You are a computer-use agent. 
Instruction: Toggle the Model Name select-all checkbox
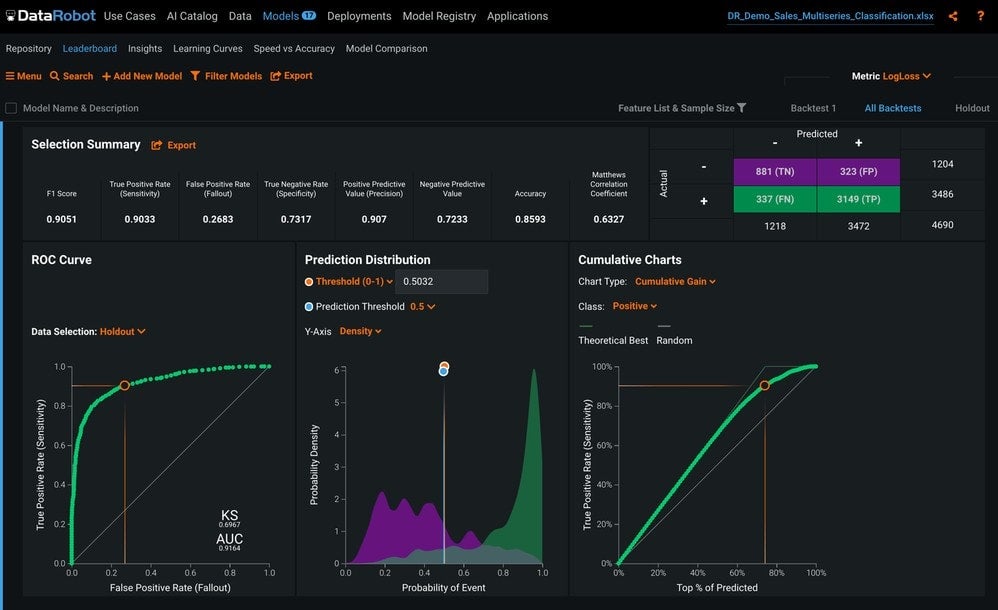pos(11,108)
